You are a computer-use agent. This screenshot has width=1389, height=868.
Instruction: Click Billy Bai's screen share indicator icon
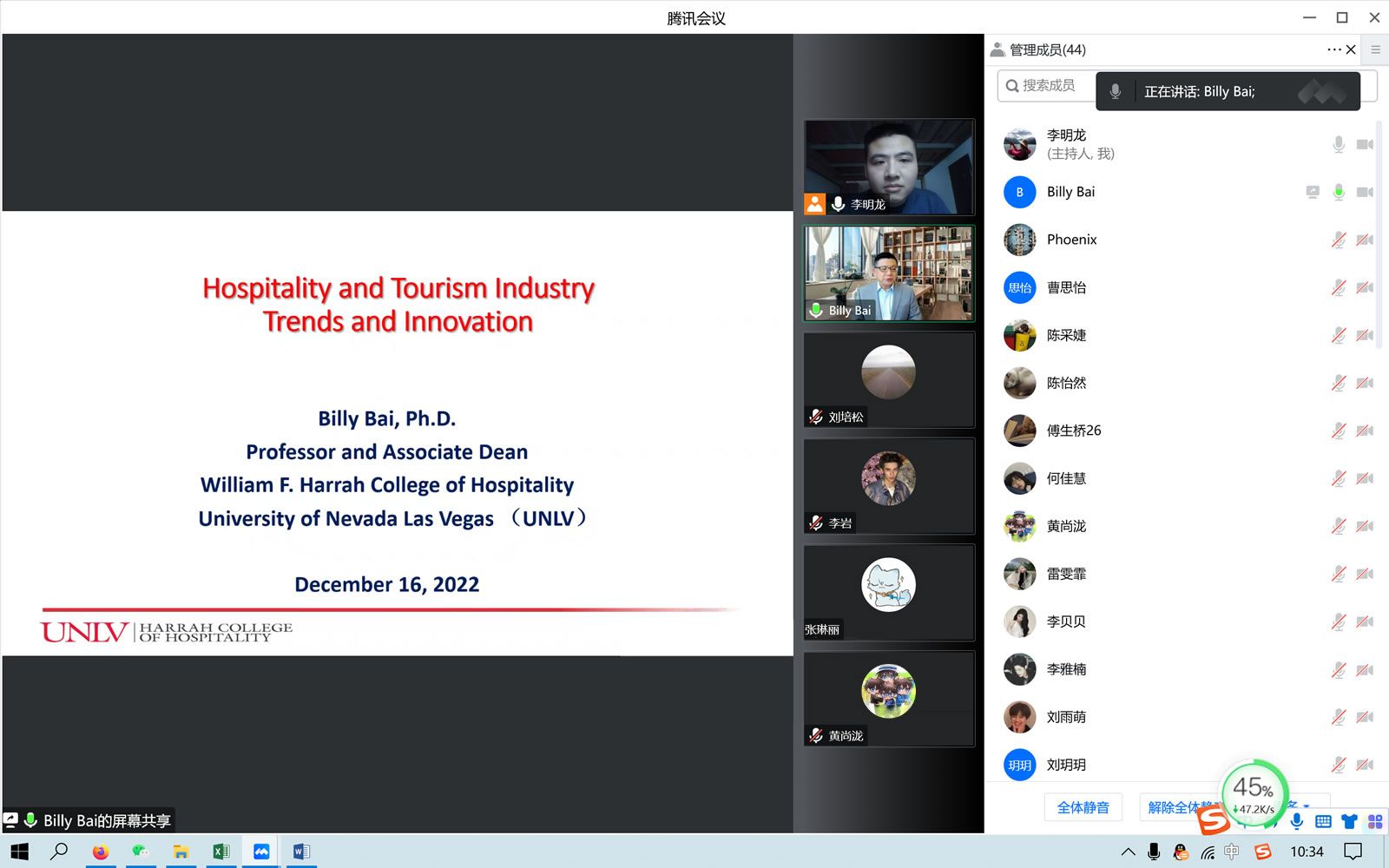coord(1313,192)
